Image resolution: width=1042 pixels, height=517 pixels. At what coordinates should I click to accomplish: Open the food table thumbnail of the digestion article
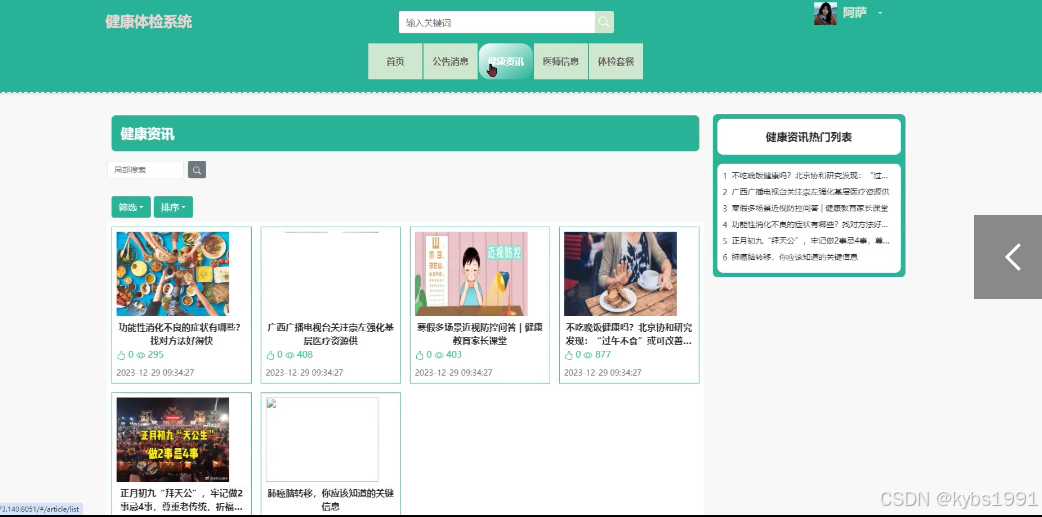pyautogui.click(x=173, y=274)
